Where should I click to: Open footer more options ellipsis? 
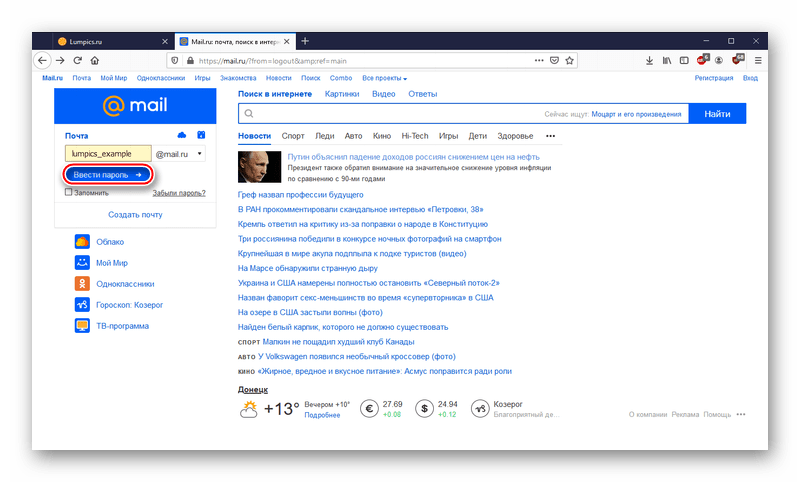tap(741, 414)
